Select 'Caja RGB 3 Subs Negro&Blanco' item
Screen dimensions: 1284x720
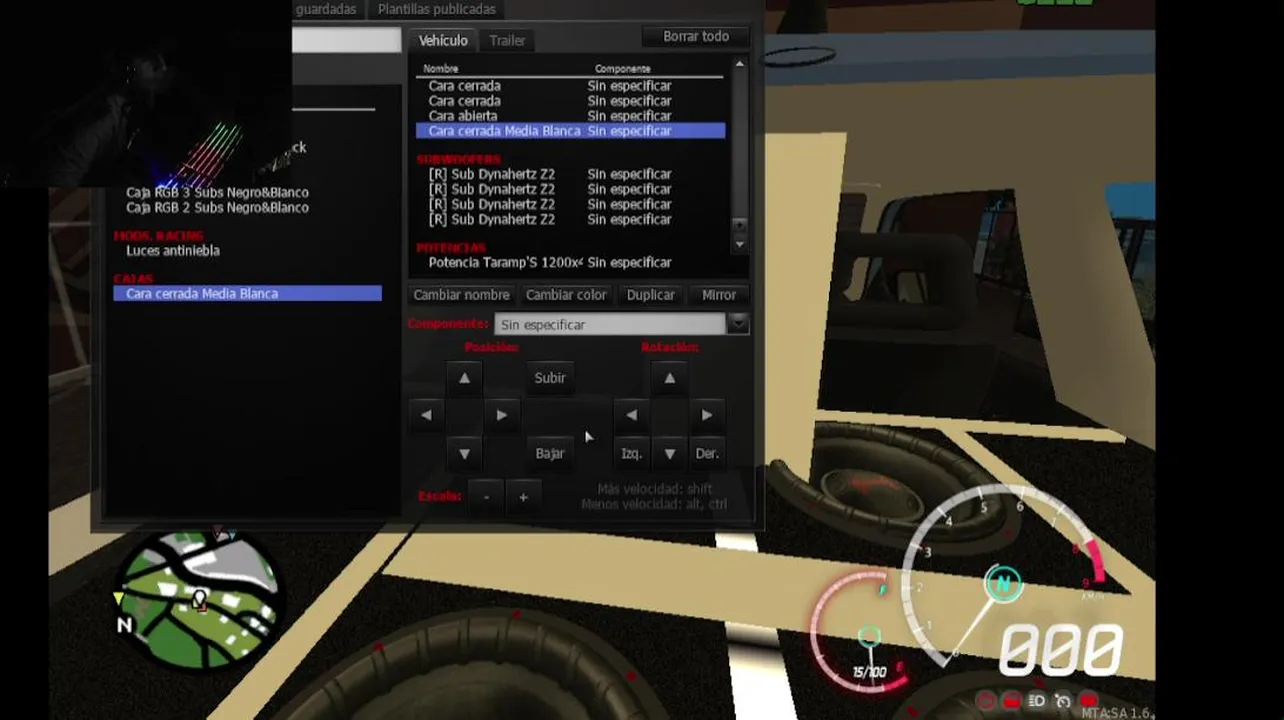point(217,192)
